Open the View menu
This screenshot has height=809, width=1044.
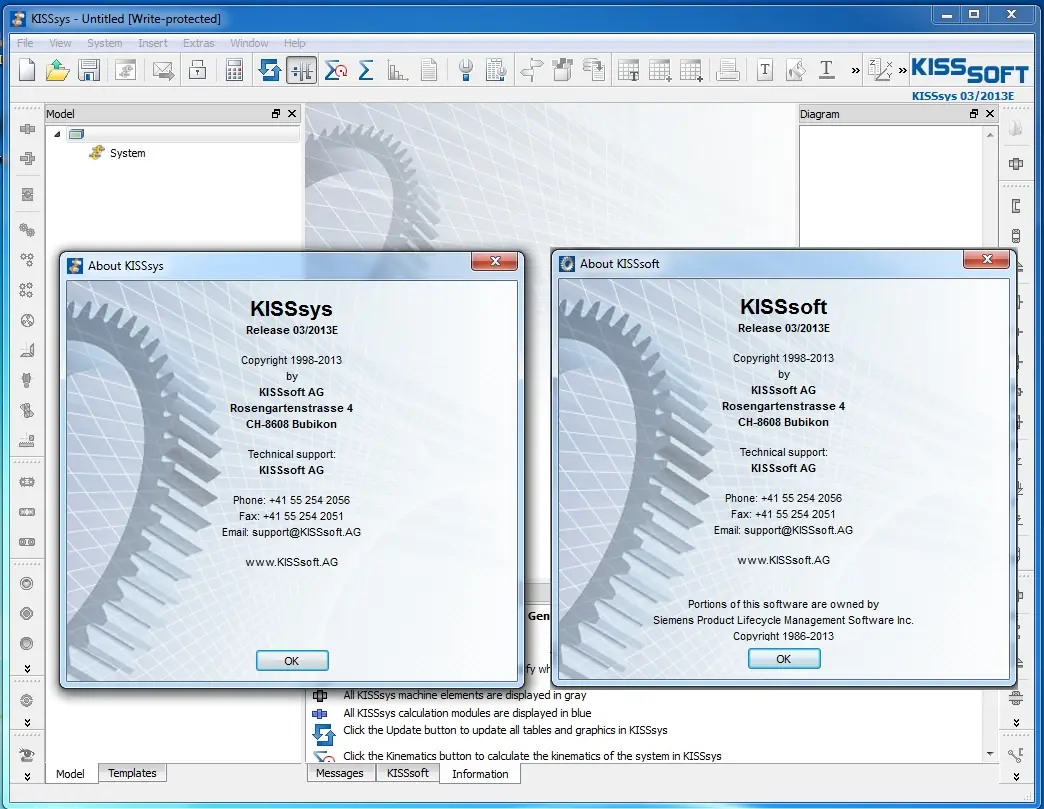pos(60,43)
